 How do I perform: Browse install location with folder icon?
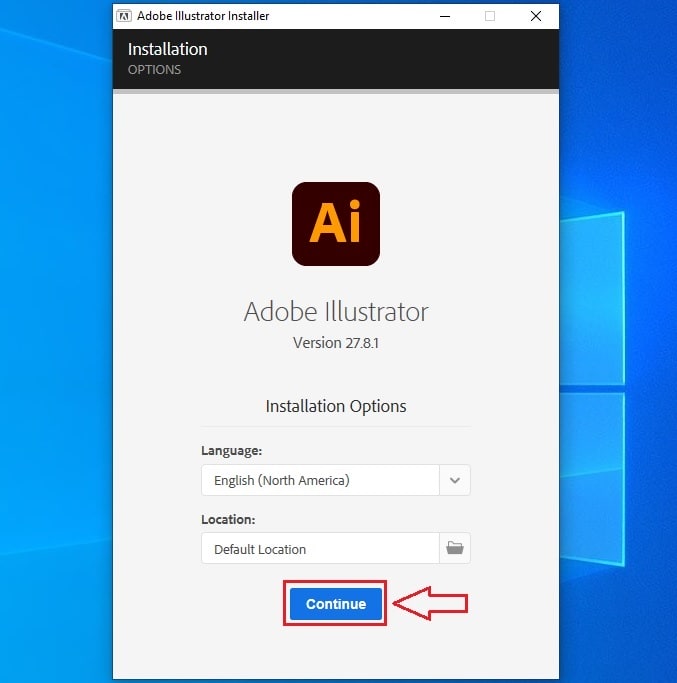[455, 548]
